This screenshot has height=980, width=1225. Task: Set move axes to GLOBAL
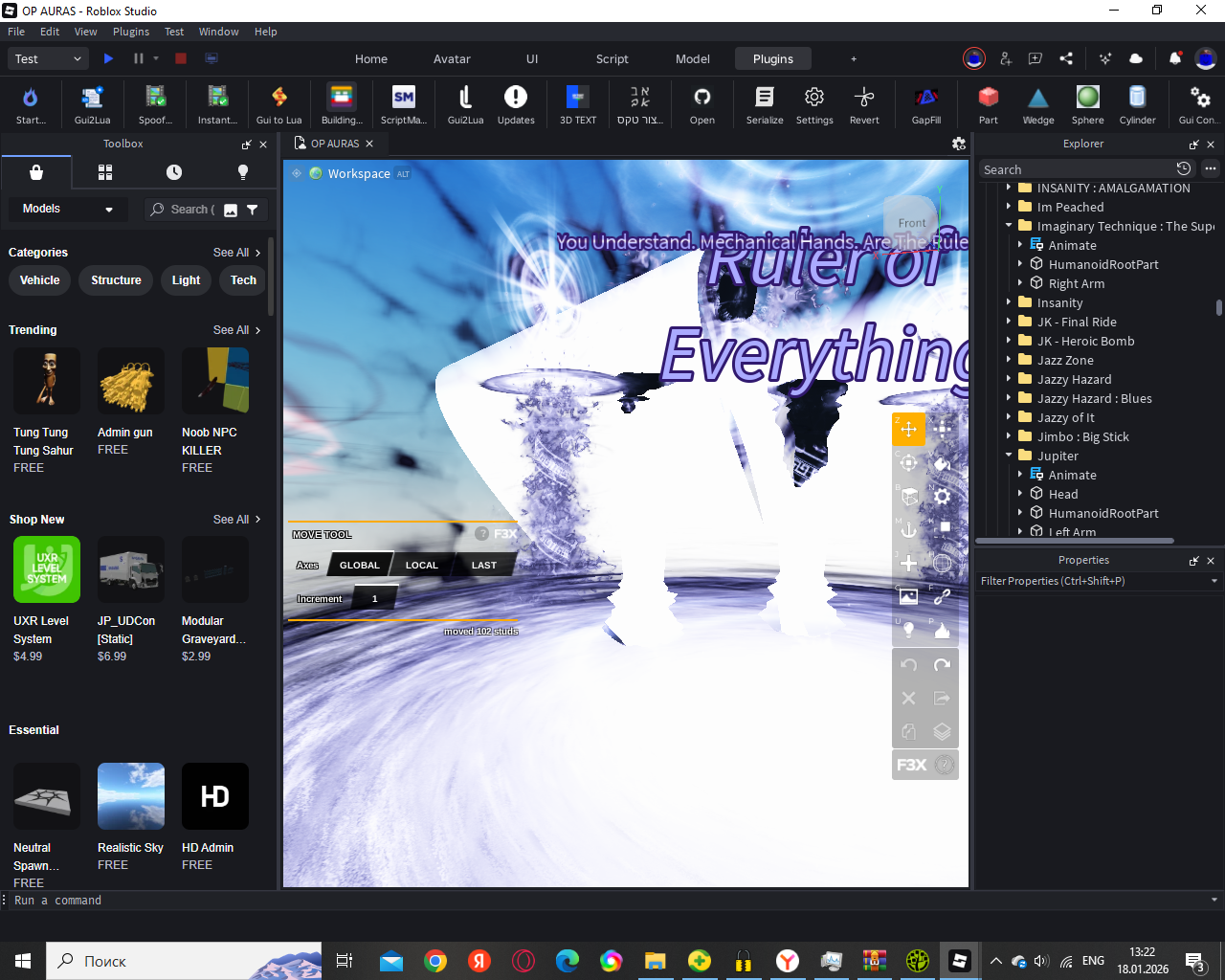click(360, 565)
